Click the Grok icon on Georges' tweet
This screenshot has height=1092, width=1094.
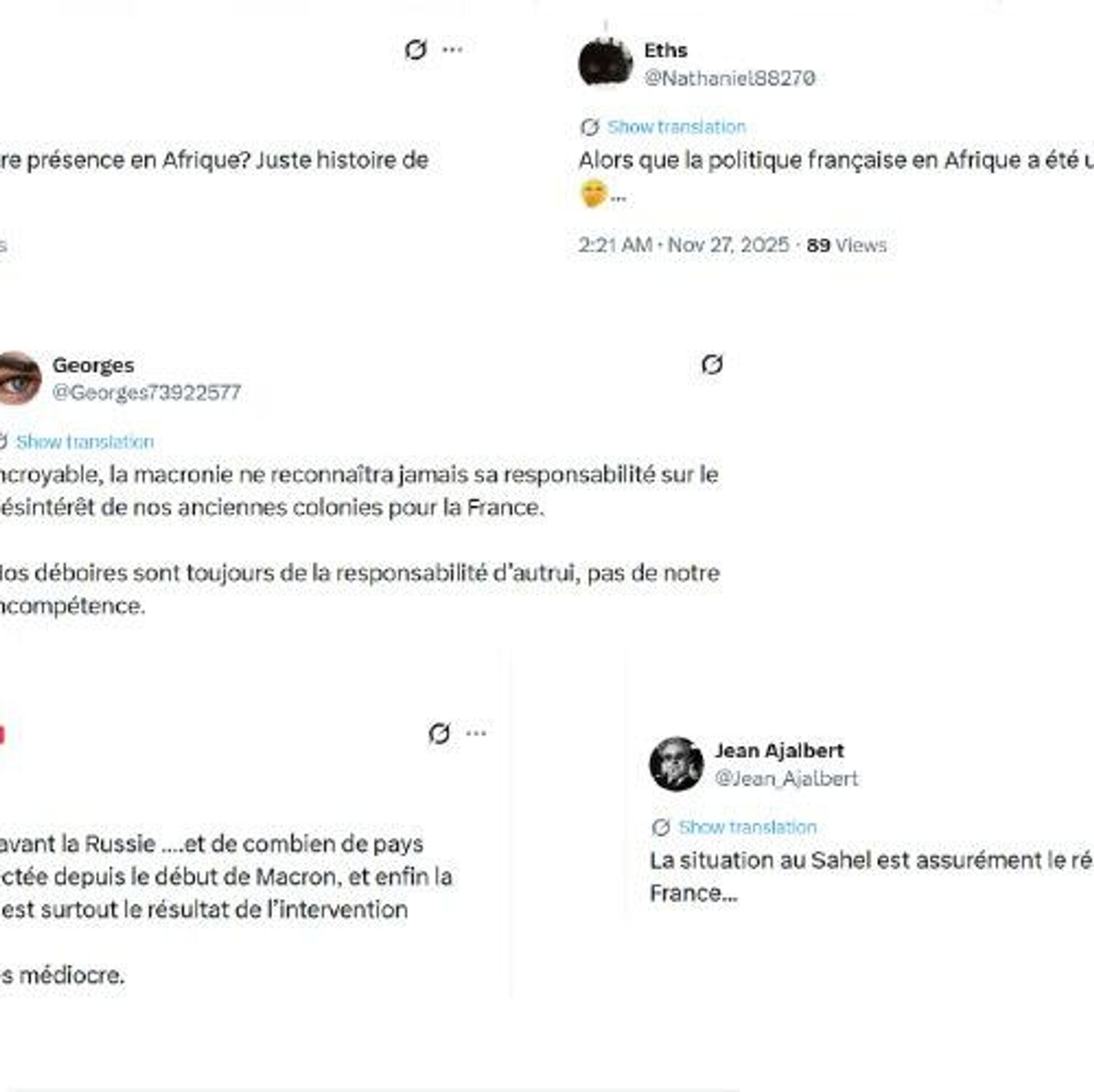point(712,364)
